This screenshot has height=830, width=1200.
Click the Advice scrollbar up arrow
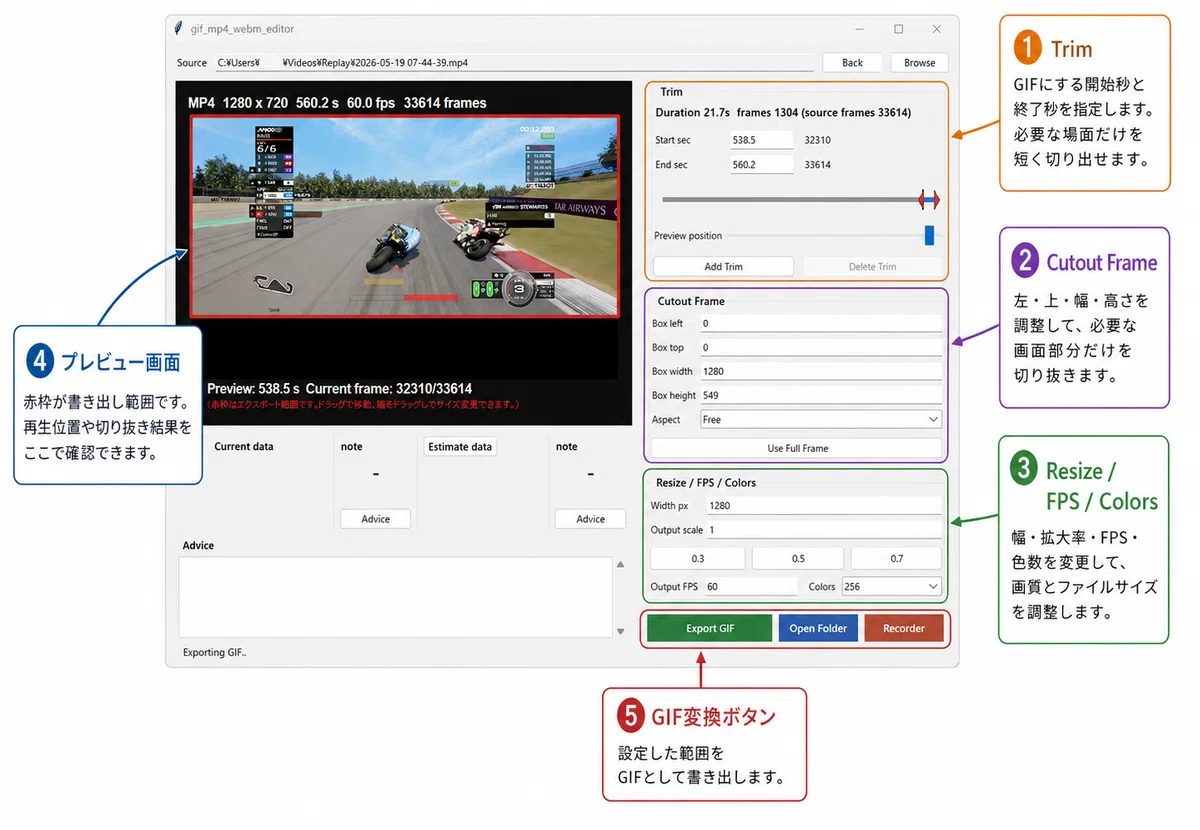tap(620, 564)
